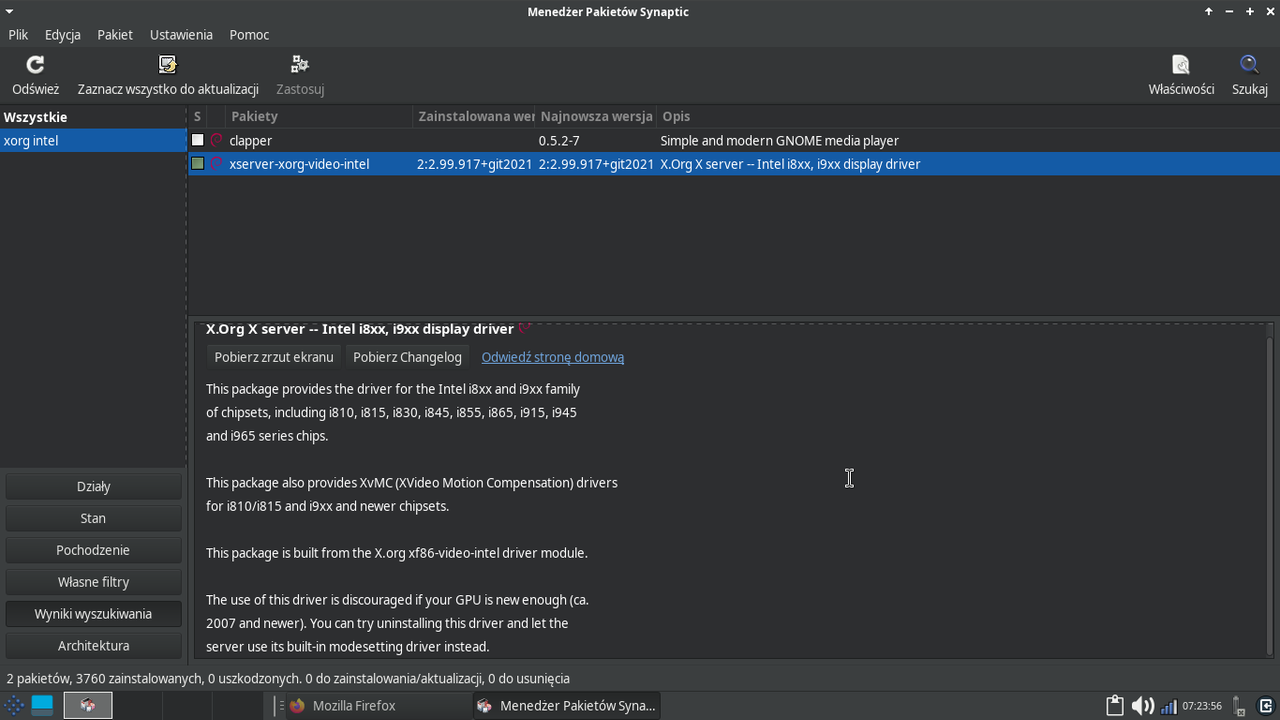Open the Ustawienia menu
This screenshot has width=1280, height=720.
(x=181, y=34)
